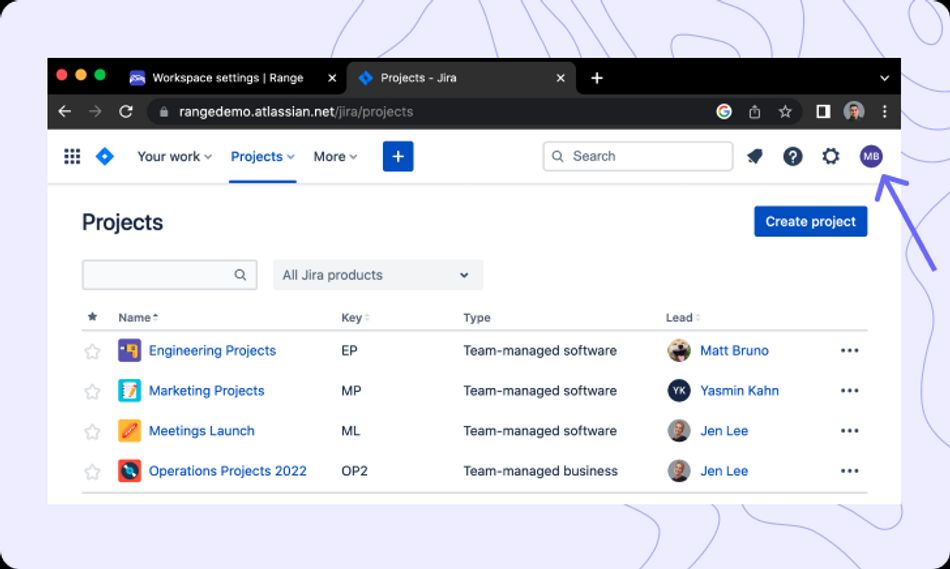Expand the More navigation menu
950x569 pixels.
[335, 156]
